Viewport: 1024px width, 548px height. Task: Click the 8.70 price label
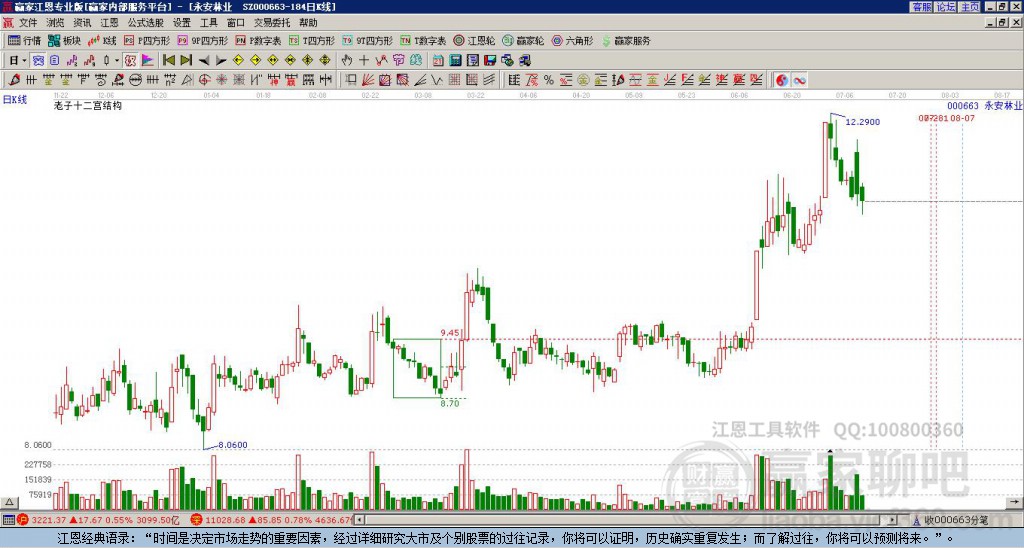point(450,403)
